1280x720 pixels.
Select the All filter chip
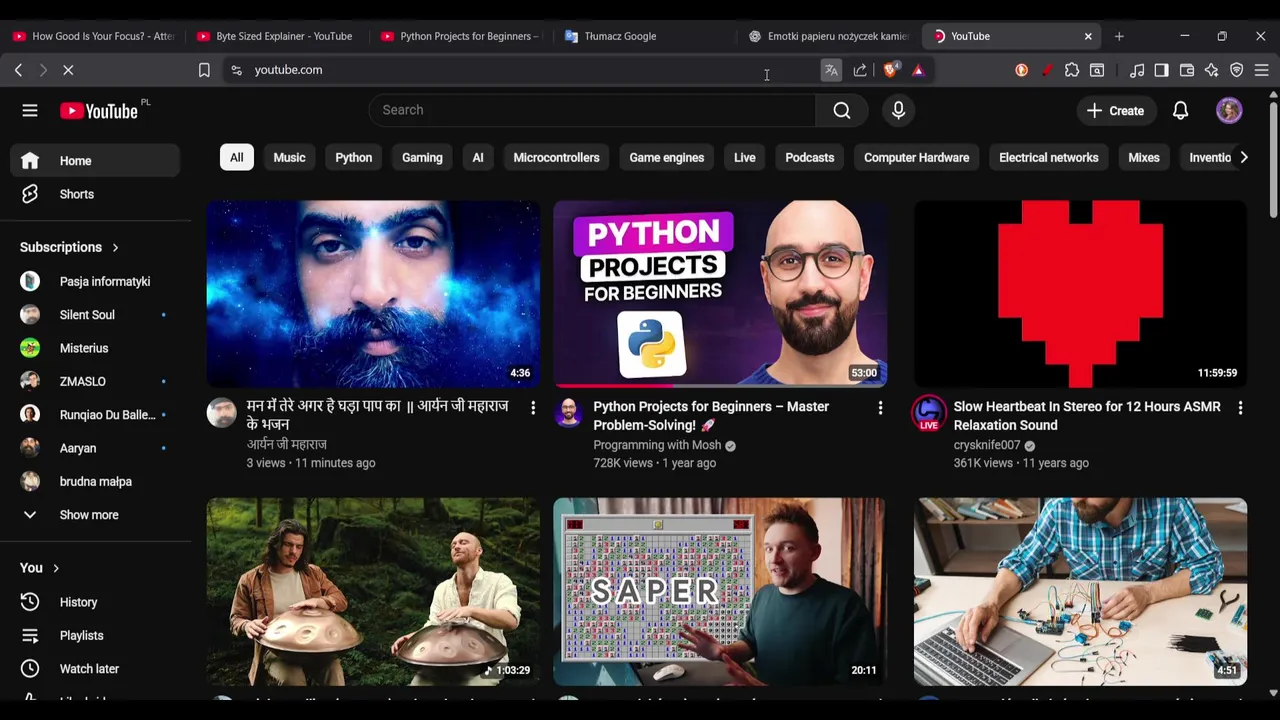(236, 157)
